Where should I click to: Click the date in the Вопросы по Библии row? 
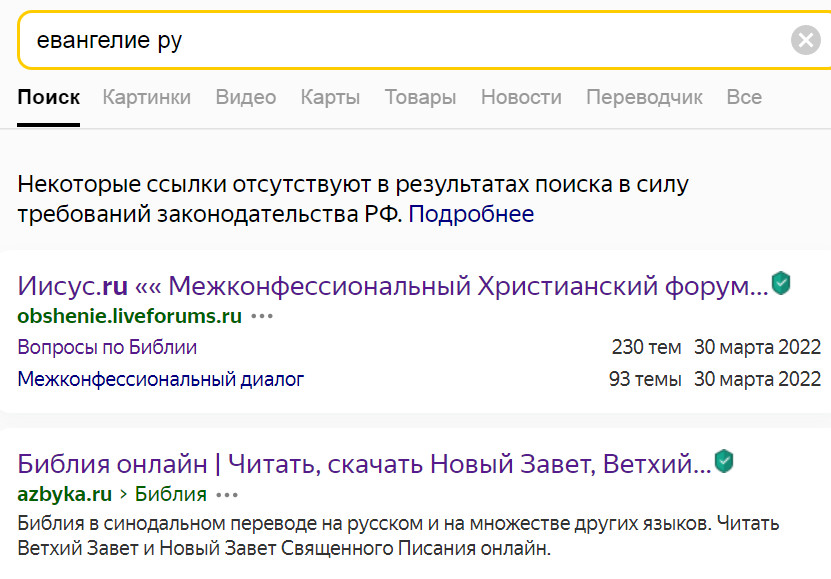757,348
